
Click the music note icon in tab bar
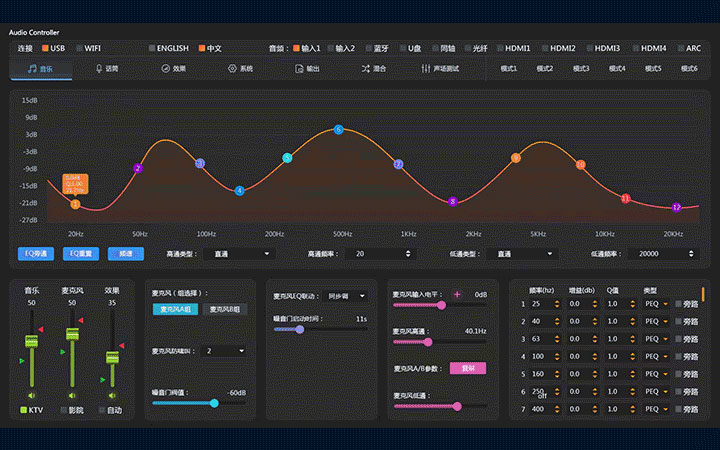tap(32, 68)
